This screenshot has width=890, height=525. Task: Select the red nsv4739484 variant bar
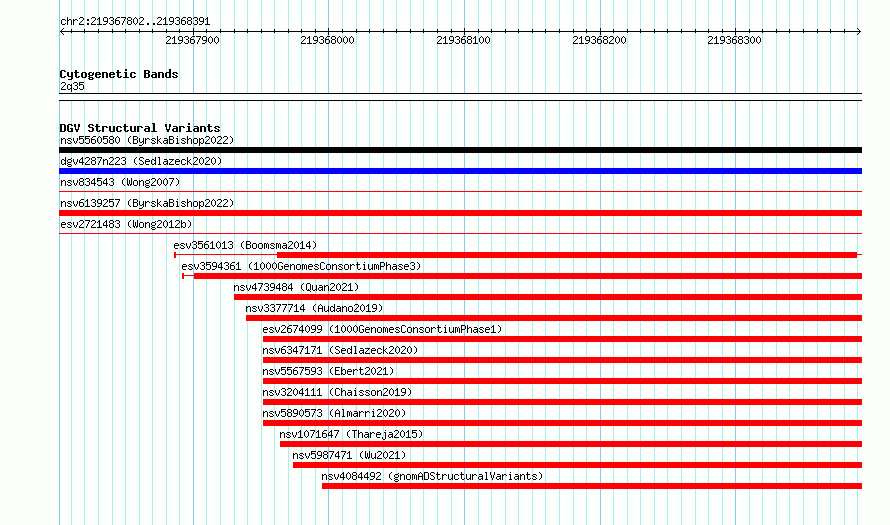point(548,297)
